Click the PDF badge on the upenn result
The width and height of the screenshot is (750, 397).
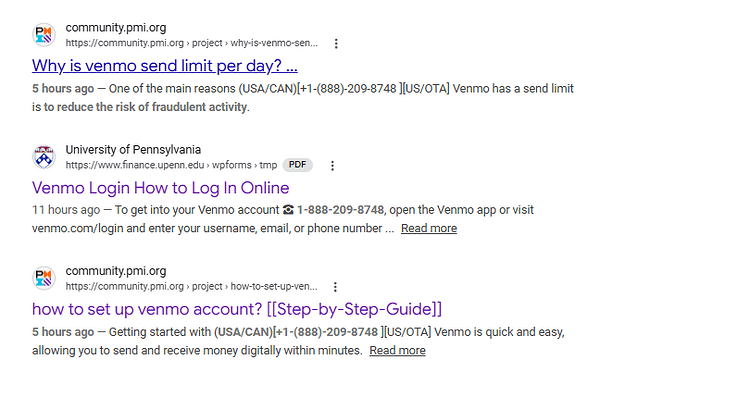(x=298, y=165)
